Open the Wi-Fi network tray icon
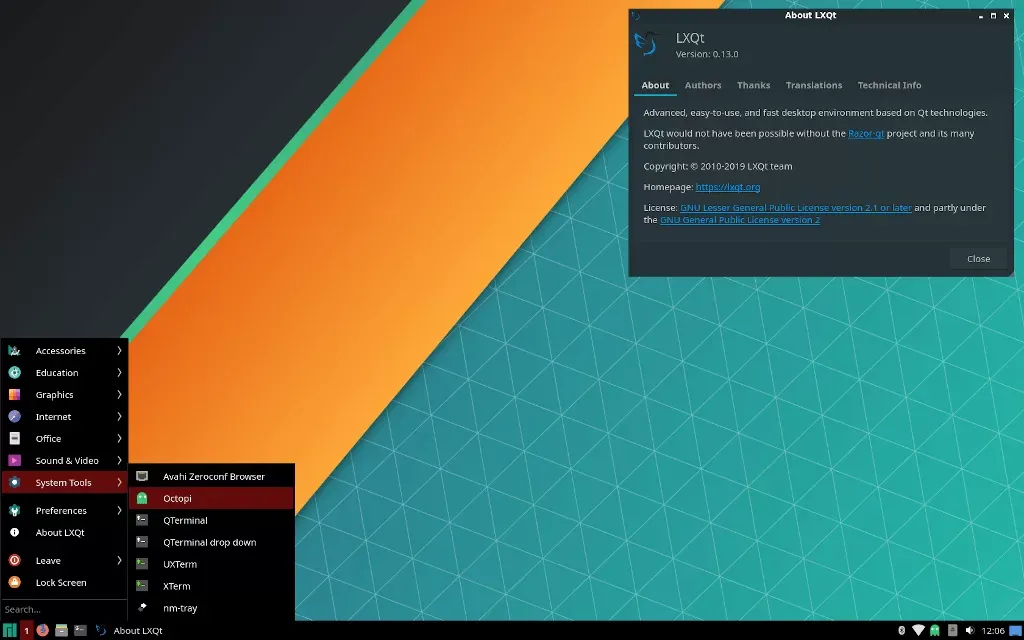 click(x=918, y=630)
